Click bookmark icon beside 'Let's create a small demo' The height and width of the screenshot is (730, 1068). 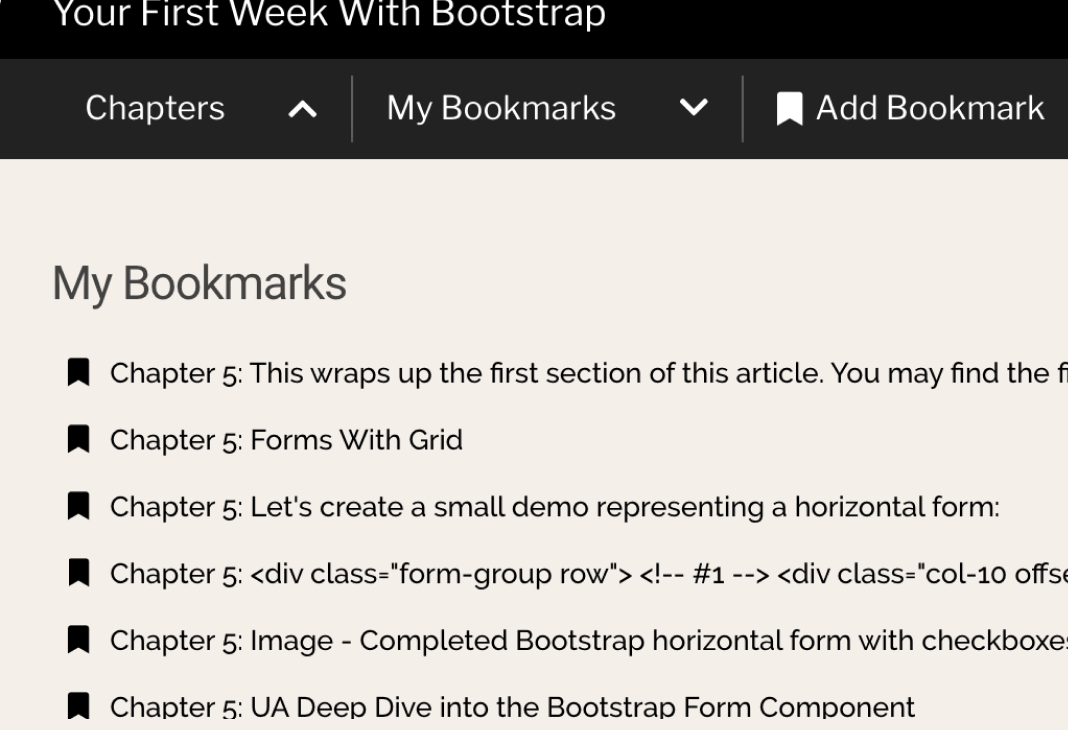tap(78, 507)
